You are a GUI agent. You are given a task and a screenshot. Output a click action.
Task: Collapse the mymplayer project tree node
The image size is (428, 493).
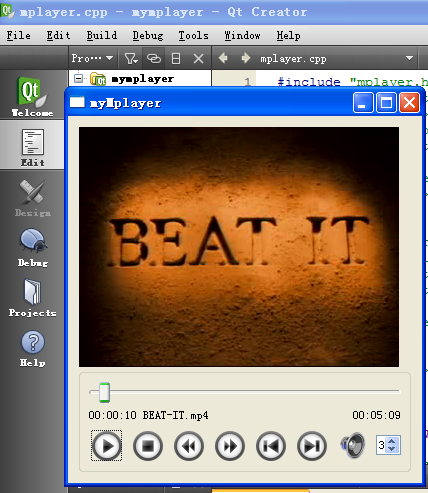pos(78,79)
